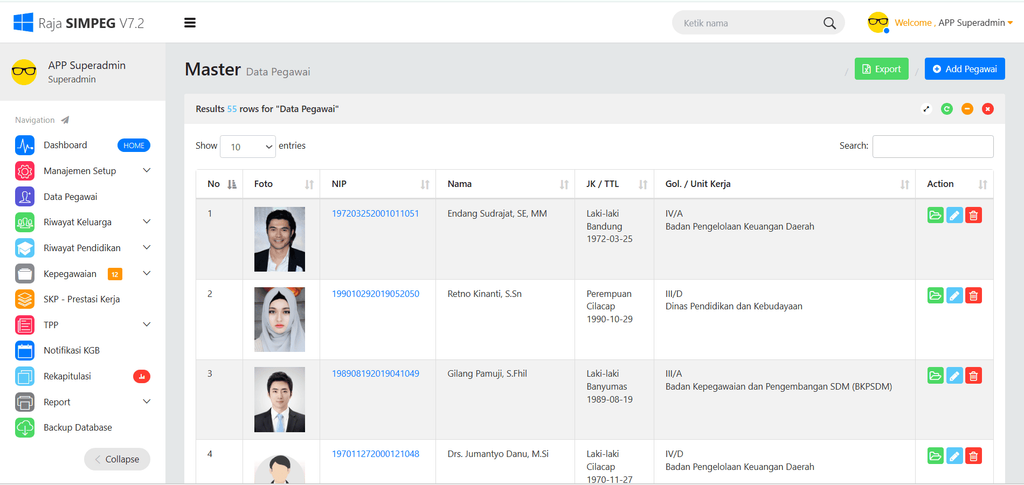1024x485 pixels.
Task: Click the Riwayat Pendidikan graduation icon
Action: click(x=25, y=248)
